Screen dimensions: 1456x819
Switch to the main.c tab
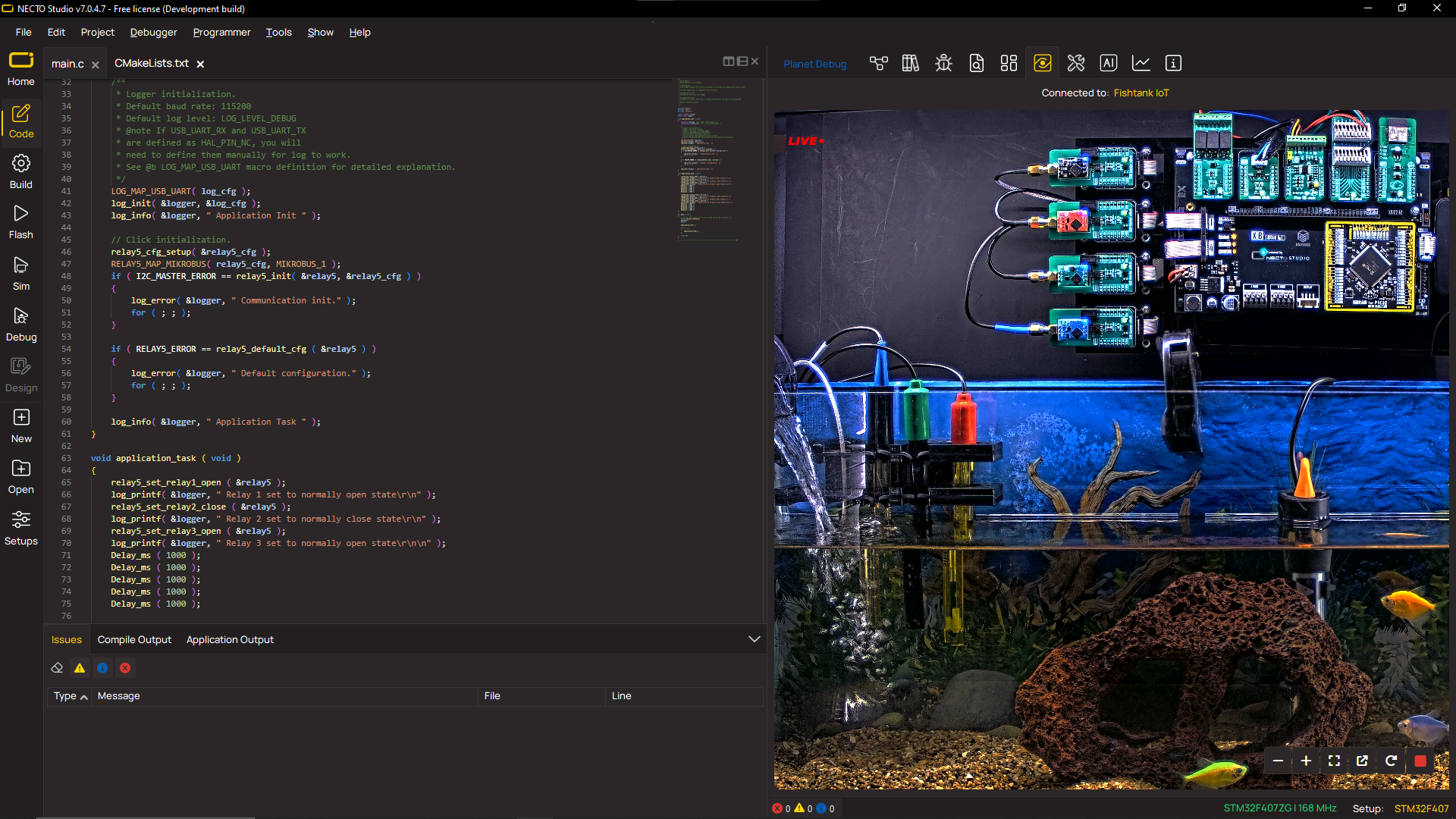(67, 64)
